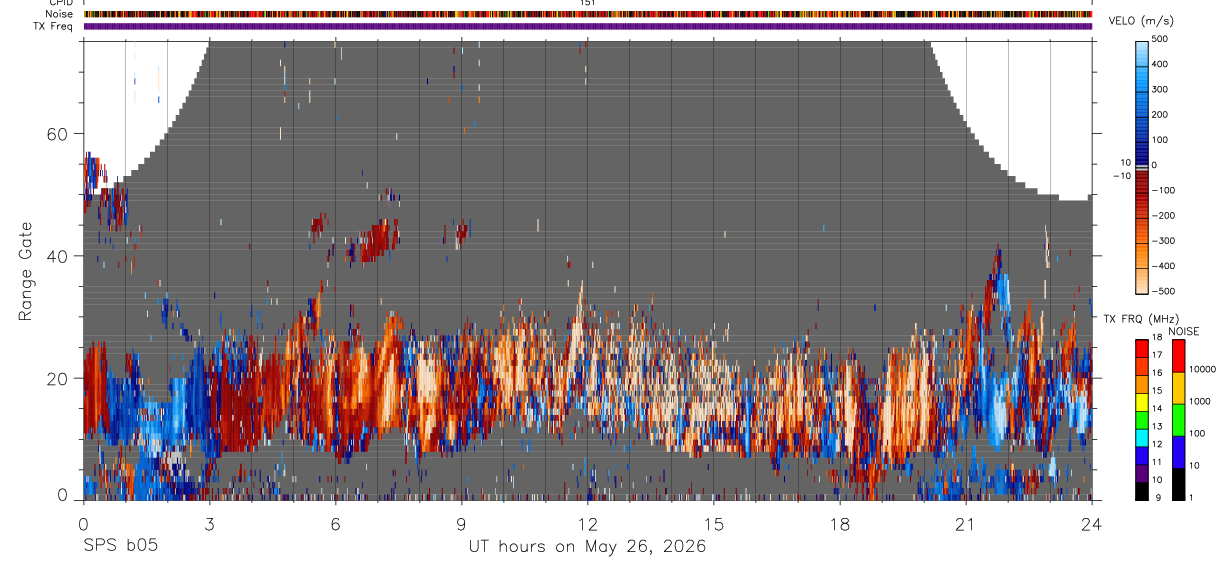1228x567 pixels.
Task: Click the 'NOISE' legend title
Action: tap(1183, 331)
